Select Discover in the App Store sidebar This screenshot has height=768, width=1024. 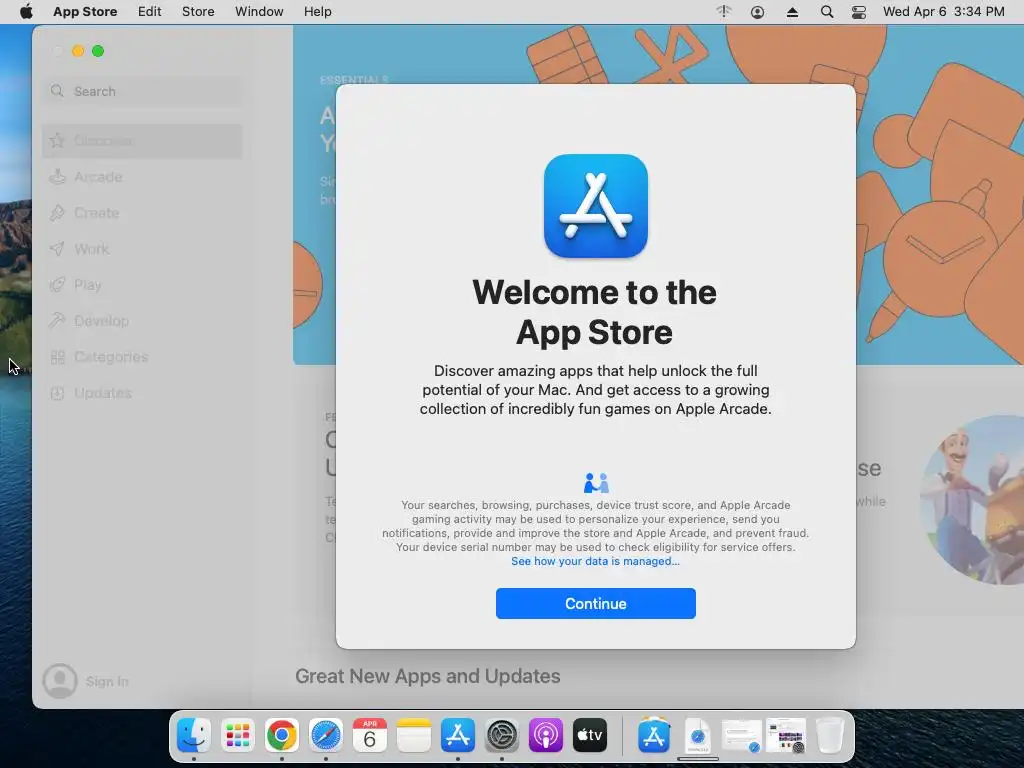click(142, 141)
